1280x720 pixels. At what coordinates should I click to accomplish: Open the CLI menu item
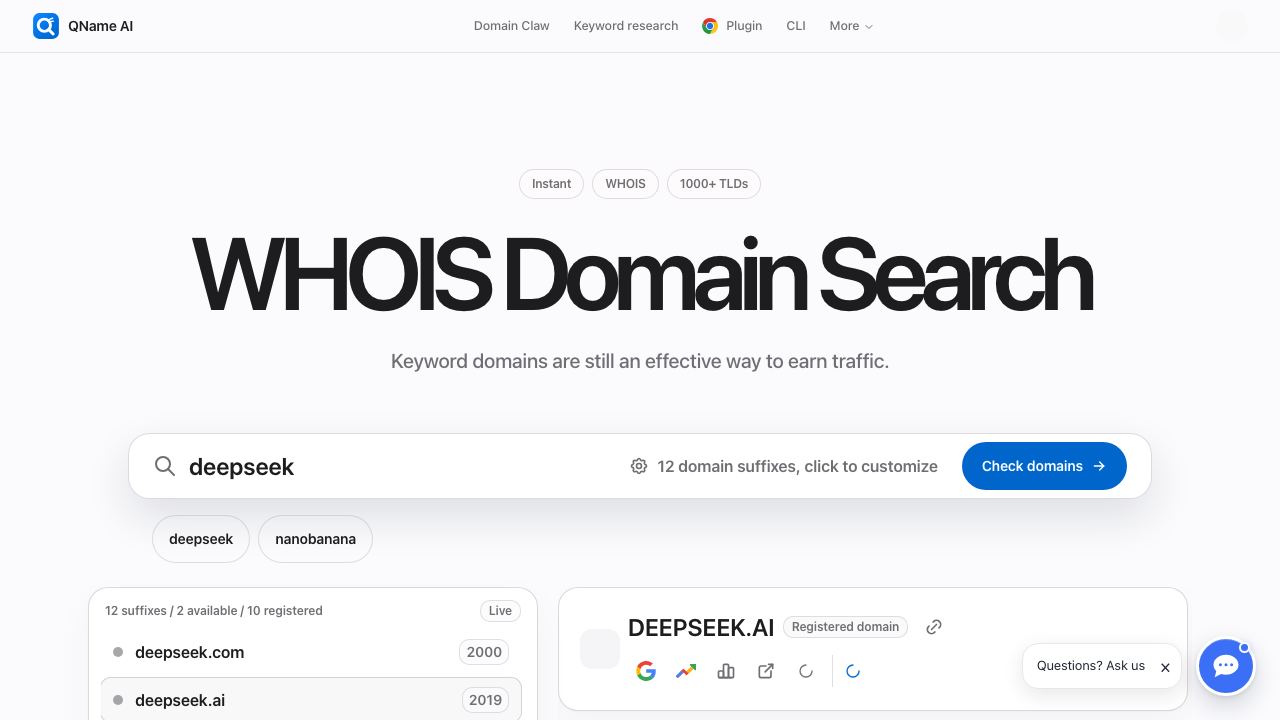pyautogui.click(x=796, y=26)
